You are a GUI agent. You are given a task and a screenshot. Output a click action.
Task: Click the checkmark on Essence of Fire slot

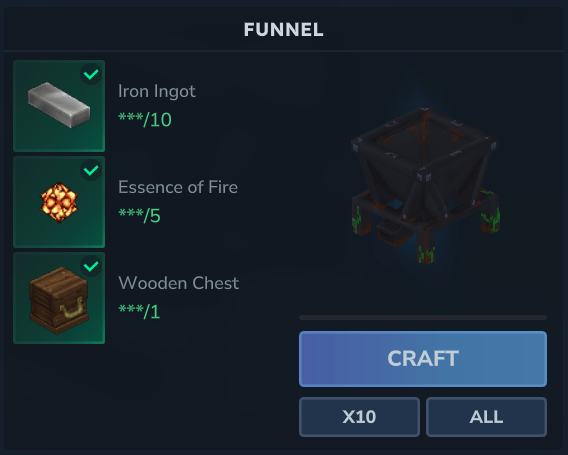click(91, 170)
